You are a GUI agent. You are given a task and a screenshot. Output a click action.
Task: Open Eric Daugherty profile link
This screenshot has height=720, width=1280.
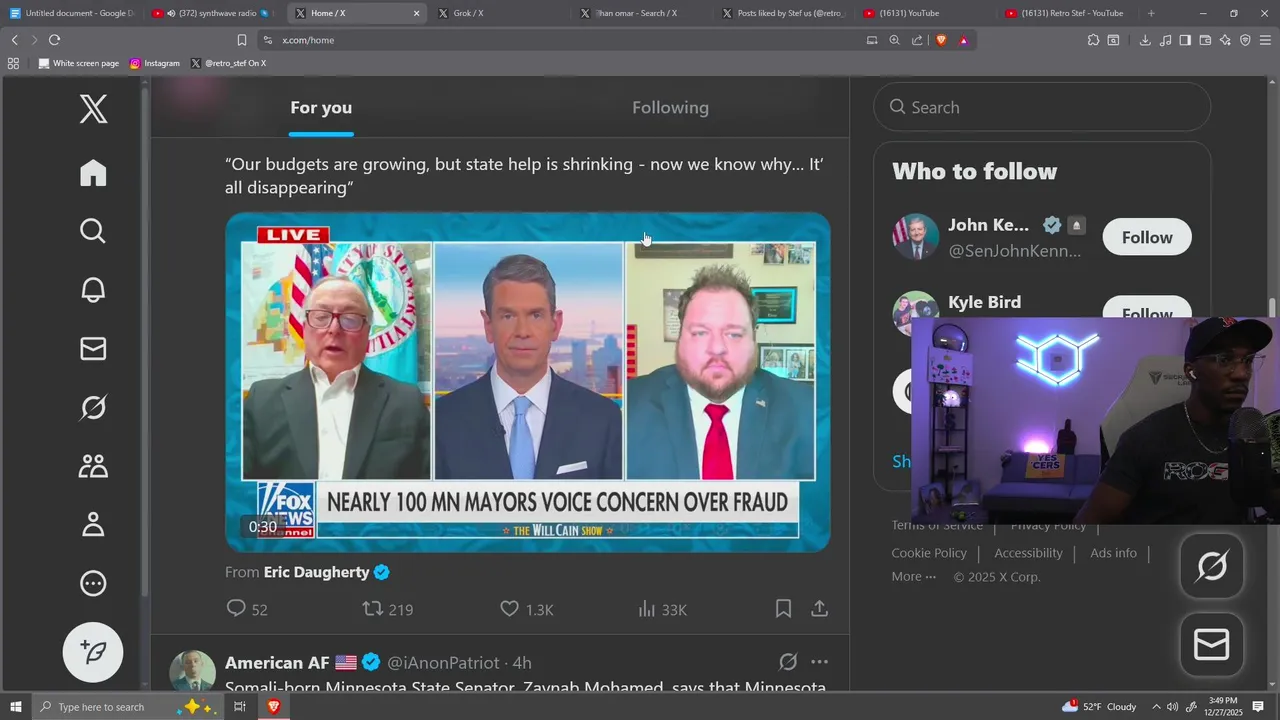coord(316,572)
